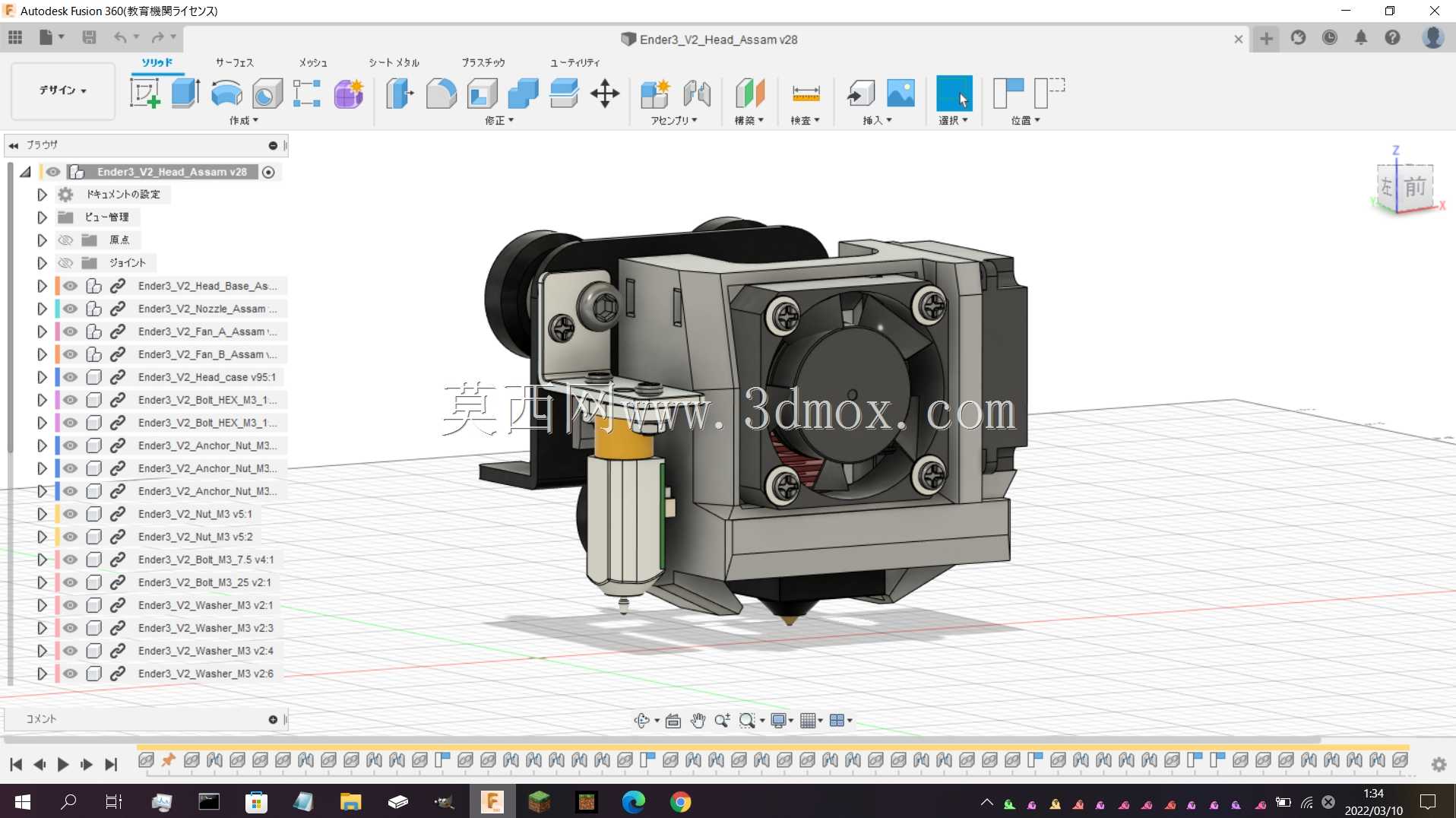Viewport: 1456px width, 818px height.
Task: Click the Offset Plane construct icon
Action: click(749, 94)
